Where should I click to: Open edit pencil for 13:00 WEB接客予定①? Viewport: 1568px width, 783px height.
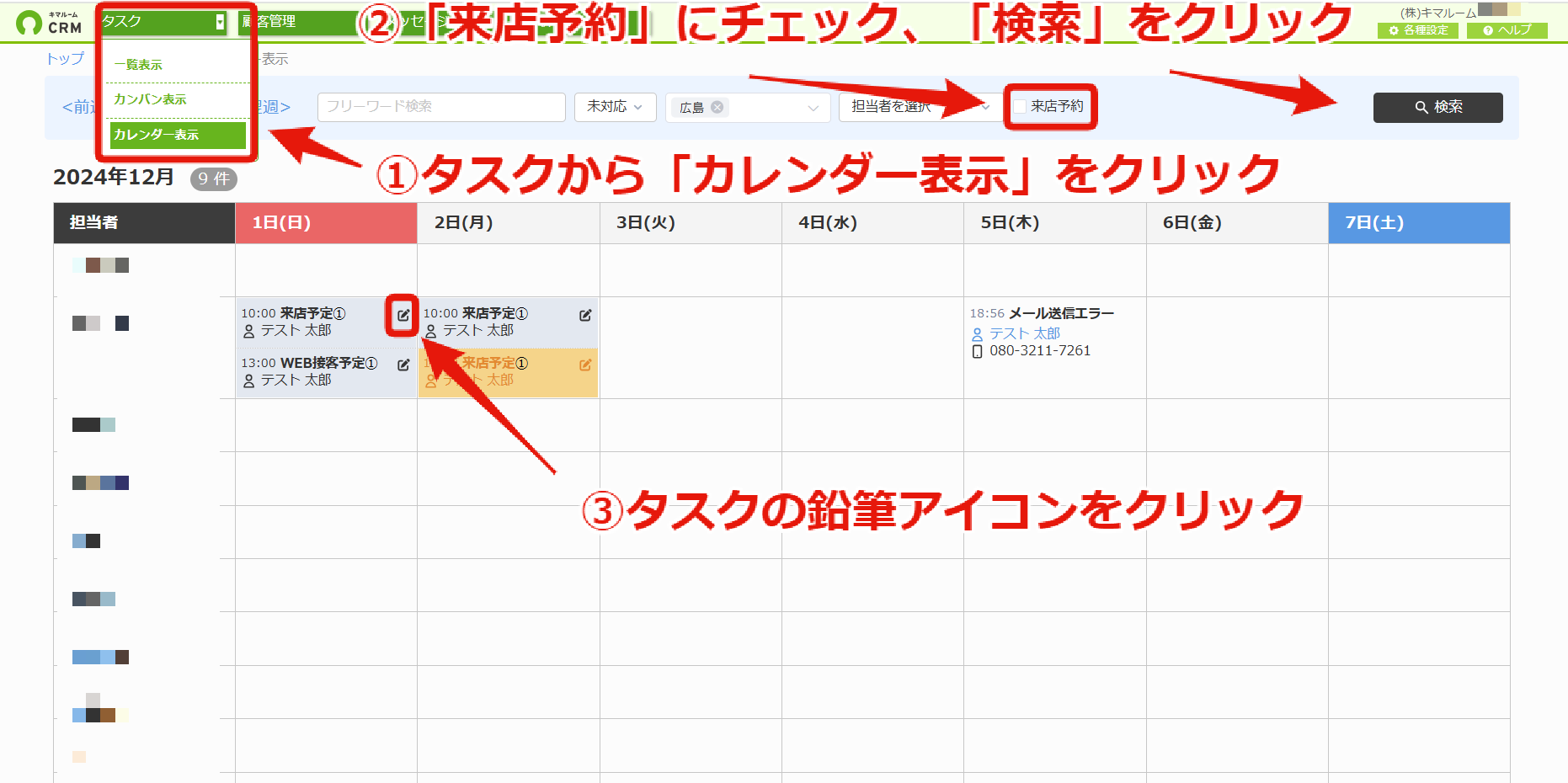coord(403,365)
